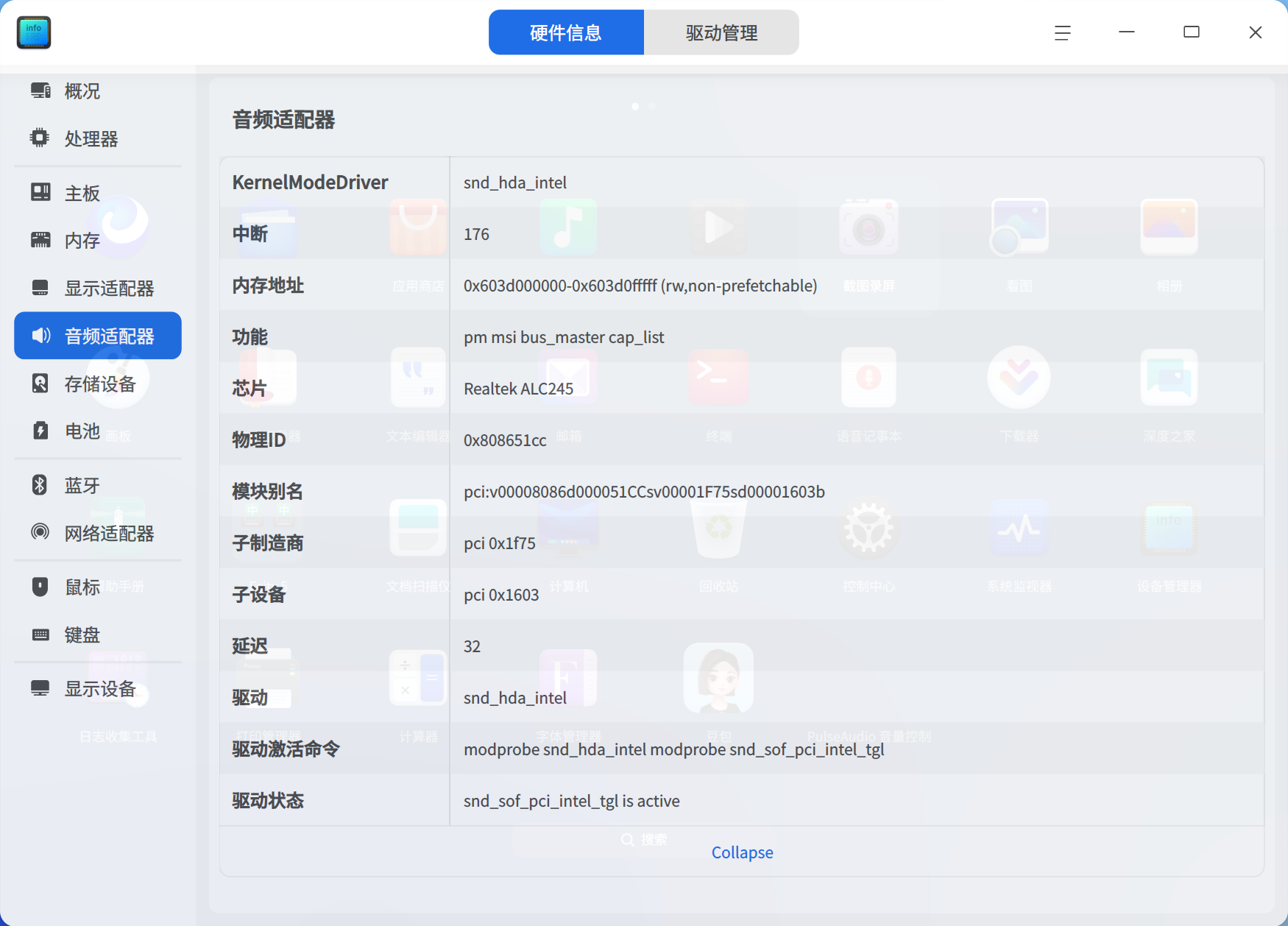Minimize the device manager window
This screenshot has height=926, width=1288.
(1127, 32)
